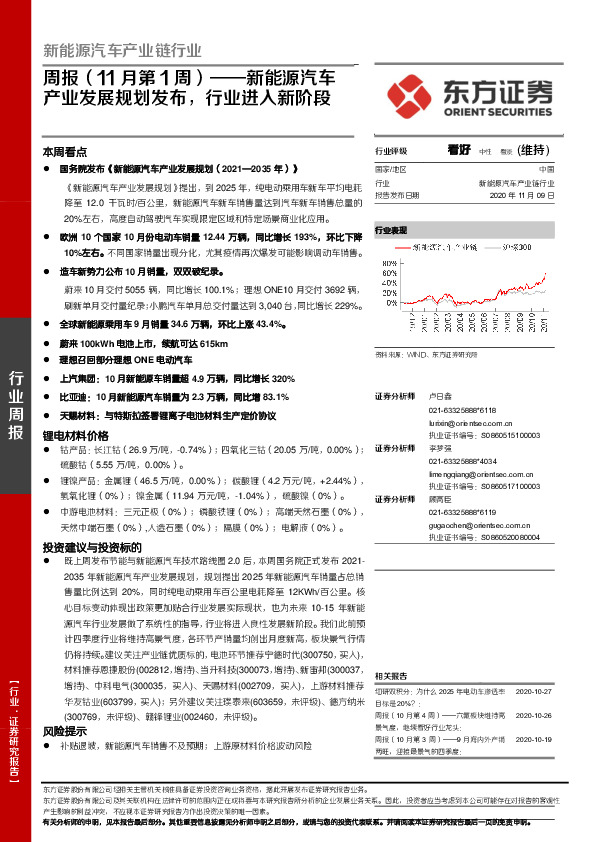Open related report 为什么2025年电动车渗透率

(x=440, y=697)
